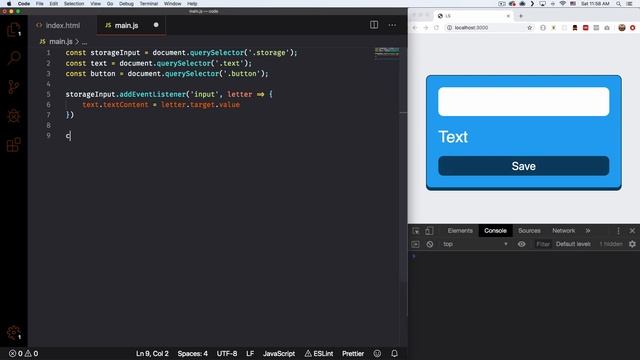Click main.js in the breadcrumb path
The image size is (640, 360).
[60, 42]
